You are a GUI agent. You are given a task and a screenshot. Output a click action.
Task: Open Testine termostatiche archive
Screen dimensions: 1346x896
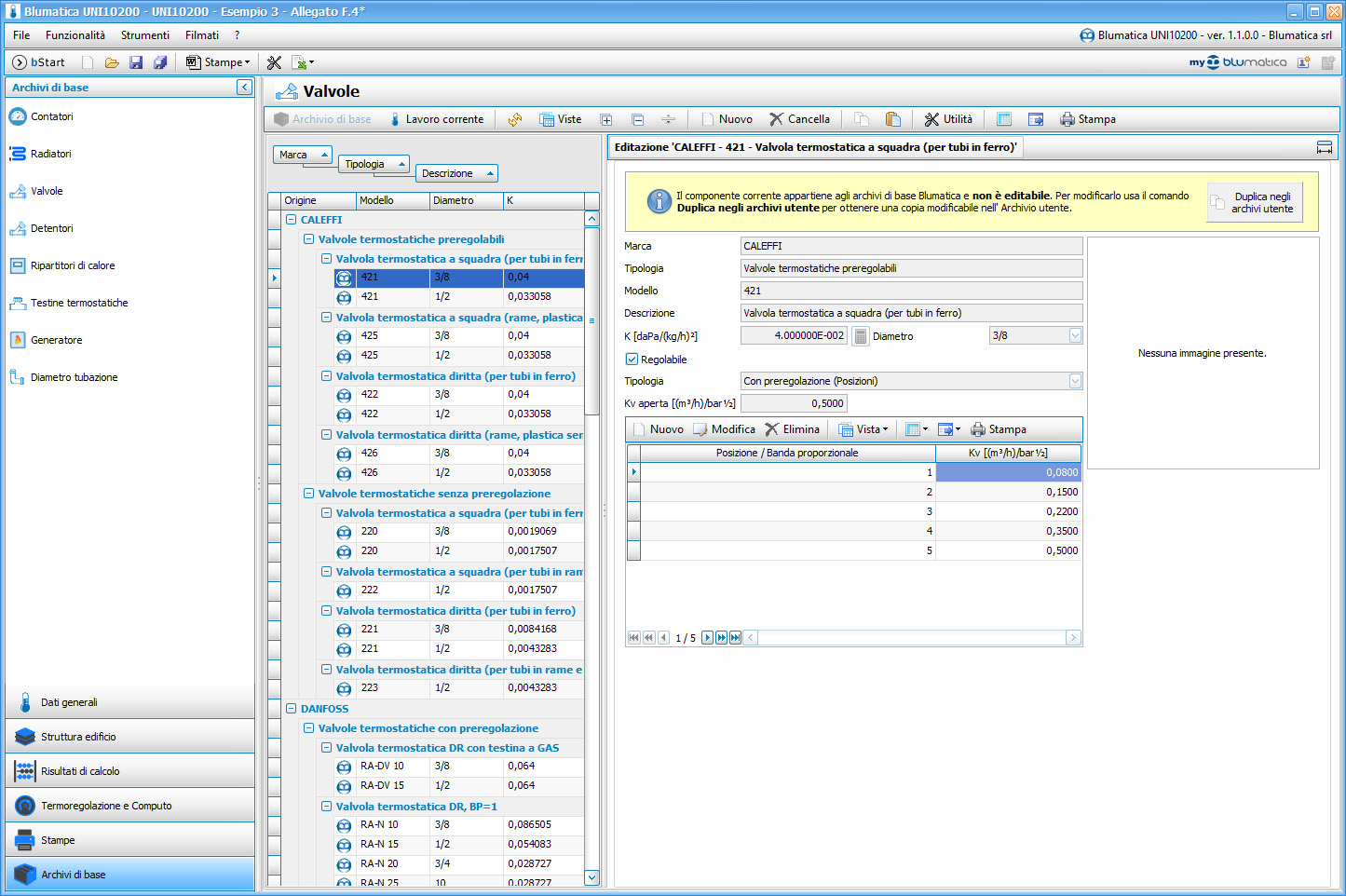click(x=79, y=303)
